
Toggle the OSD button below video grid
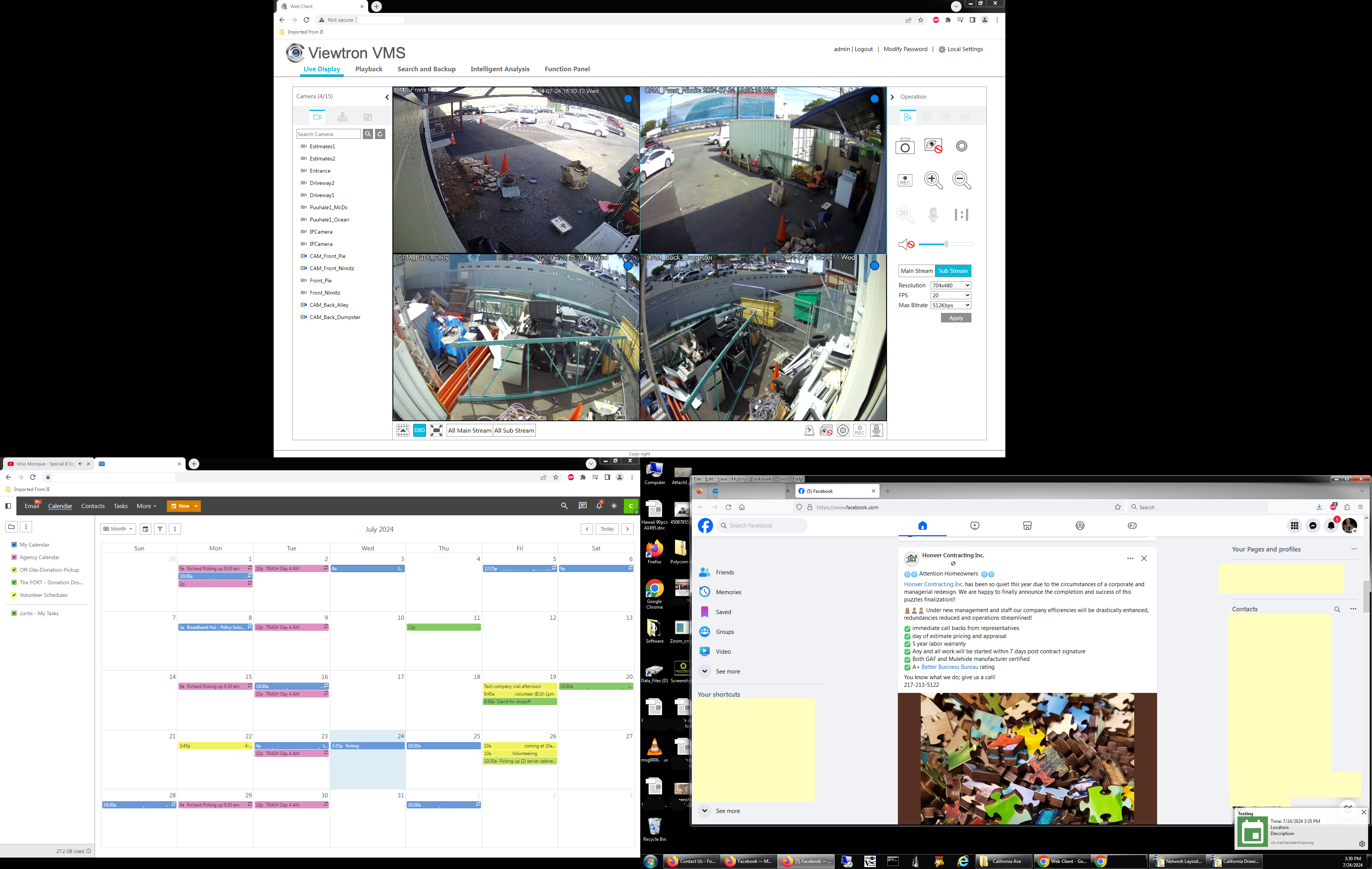tap(419, 430)
